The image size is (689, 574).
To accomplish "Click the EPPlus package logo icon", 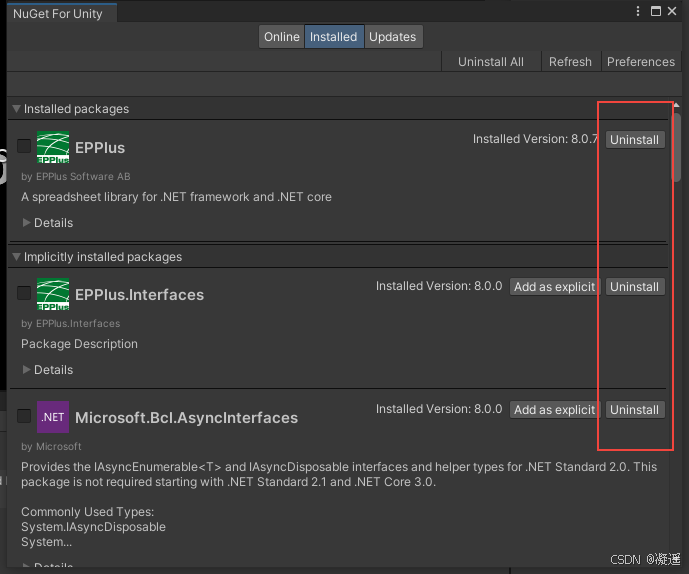I will point(53,147).
